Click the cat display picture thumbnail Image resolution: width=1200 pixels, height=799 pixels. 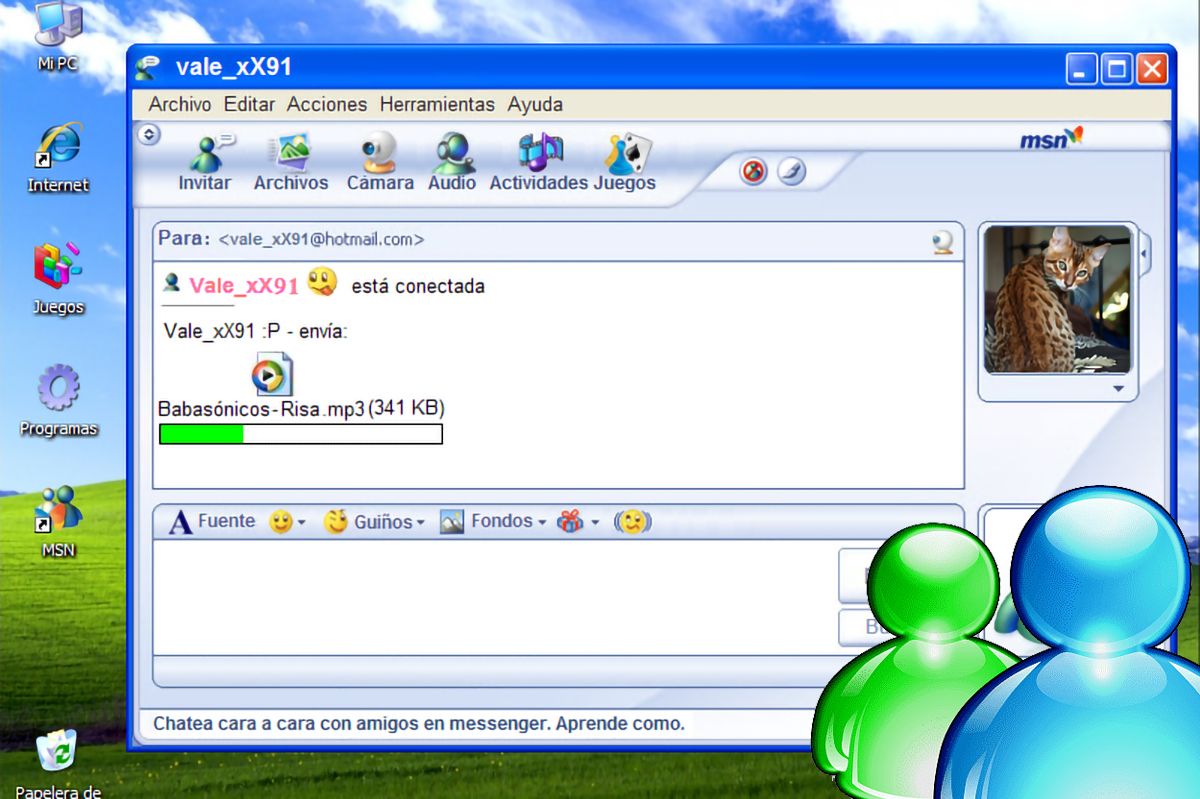pos(1057,298)
